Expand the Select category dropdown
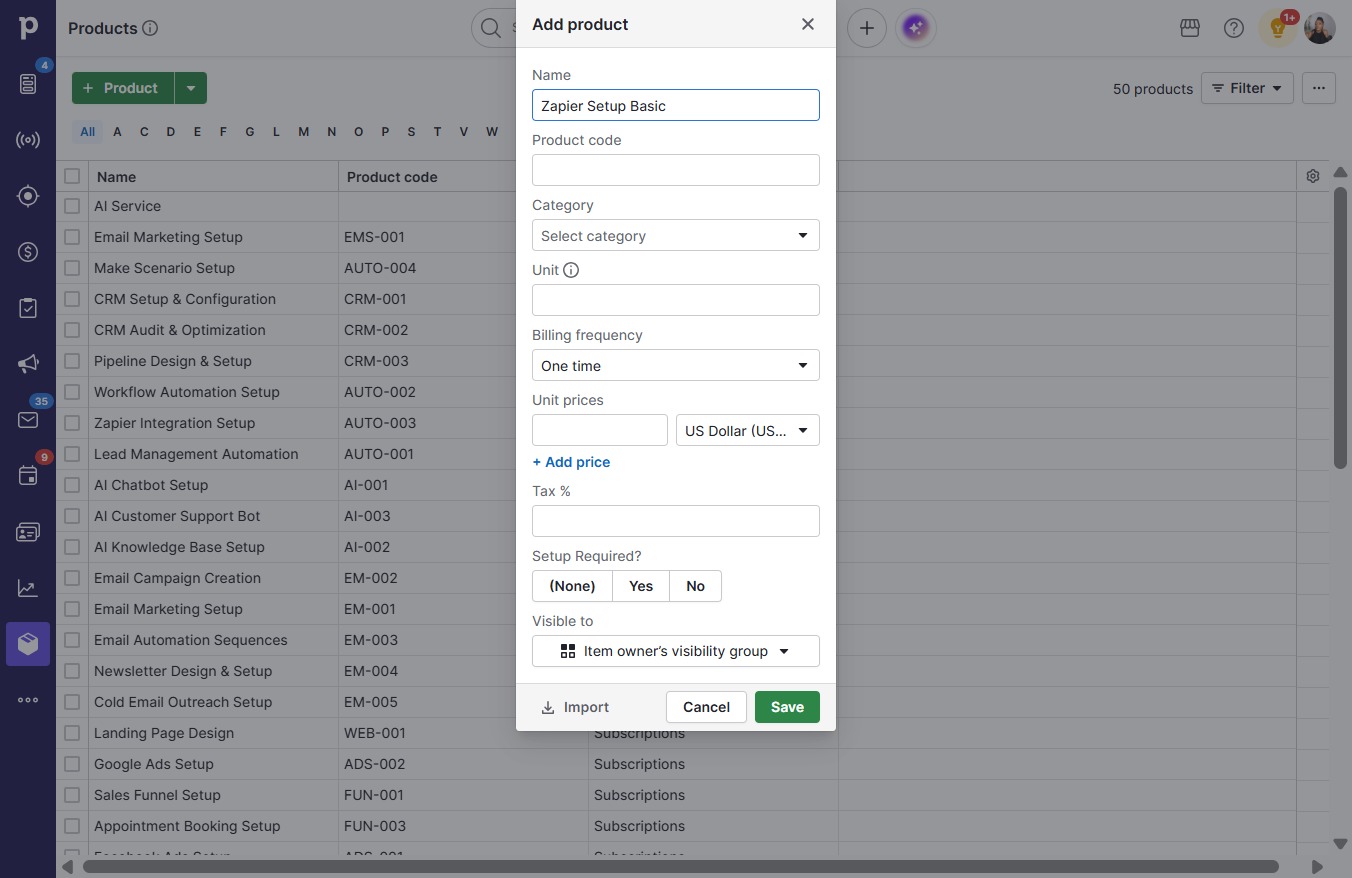This screenshot has width=1352, height=878. 676,236
